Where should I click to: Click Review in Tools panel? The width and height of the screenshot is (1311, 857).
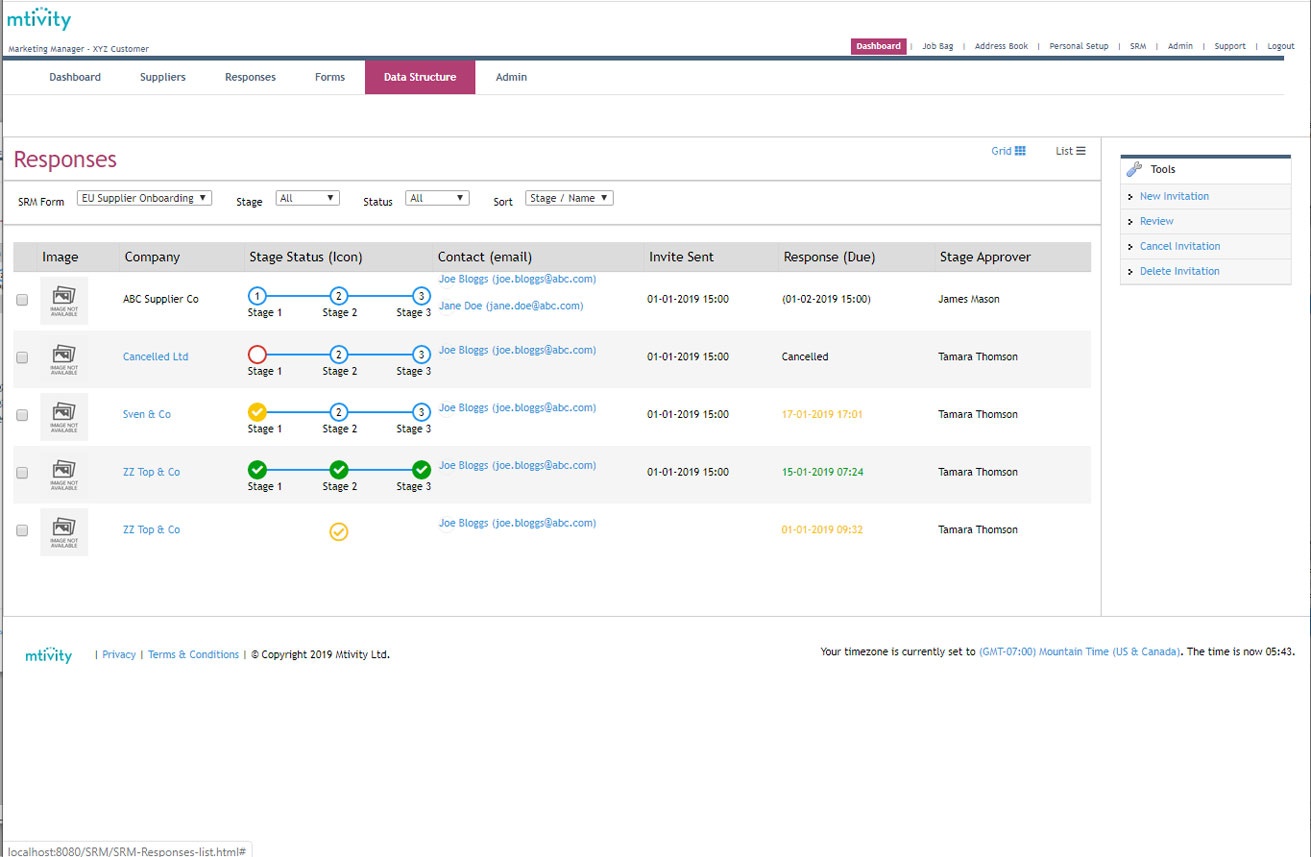pos(1157,221)
